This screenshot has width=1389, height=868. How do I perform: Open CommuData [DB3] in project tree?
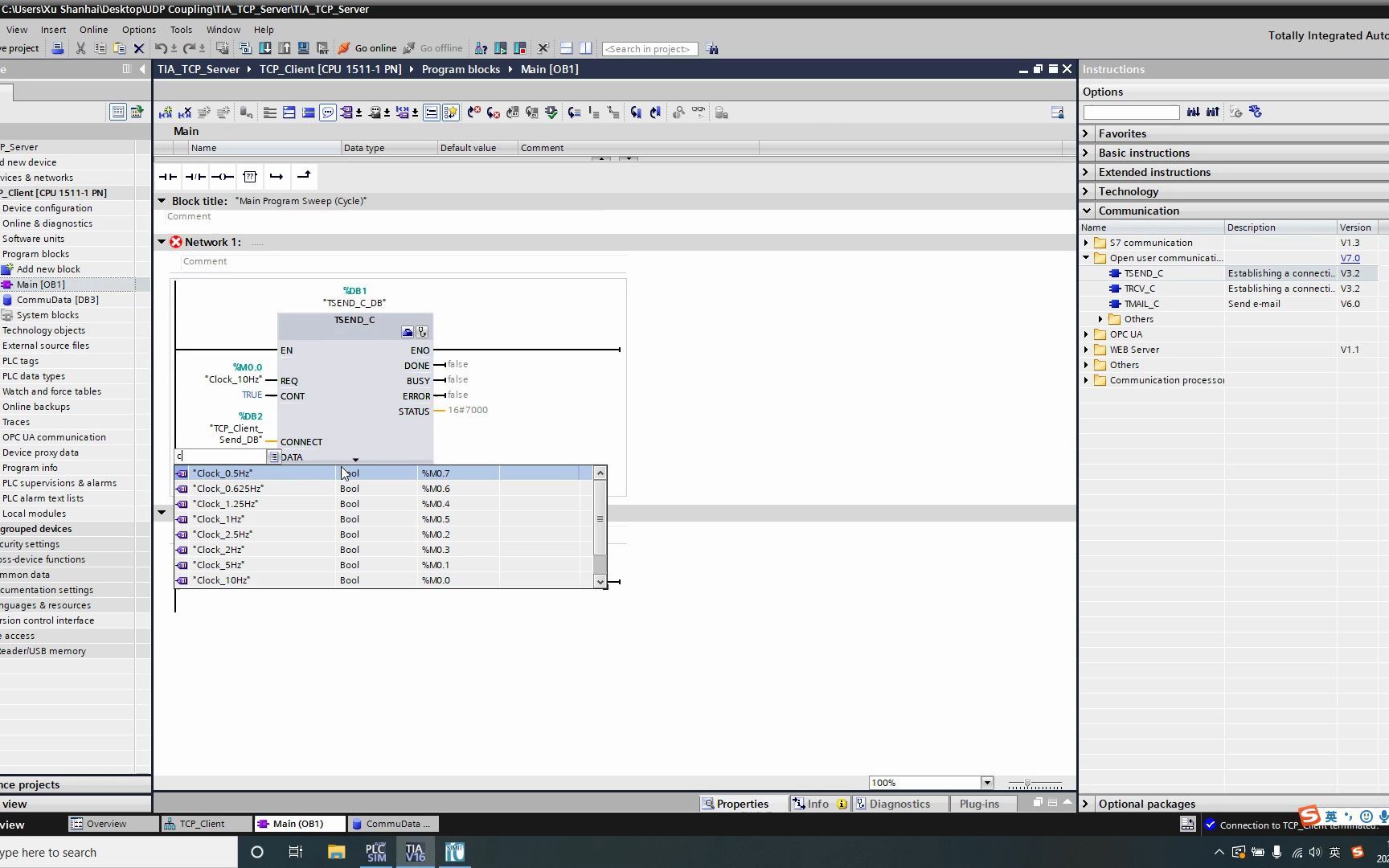[x=58, y=300]
